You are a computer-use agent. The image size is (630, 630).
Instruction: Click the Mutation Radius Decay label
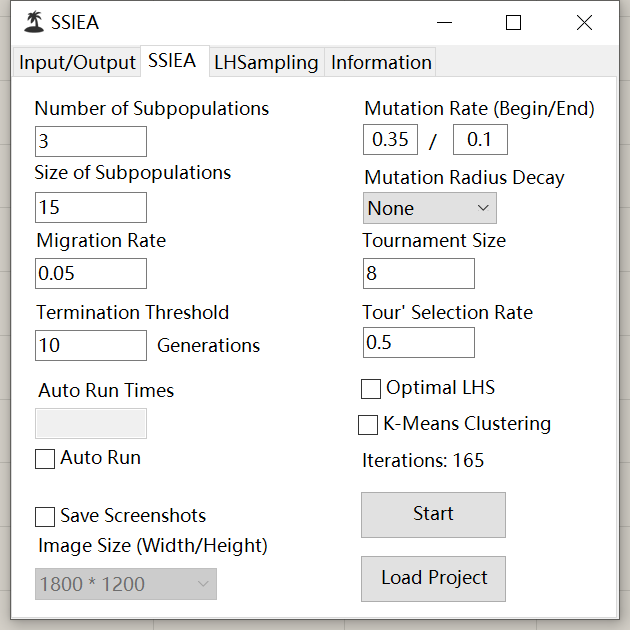pyautogui.click(x=464, y=178)
